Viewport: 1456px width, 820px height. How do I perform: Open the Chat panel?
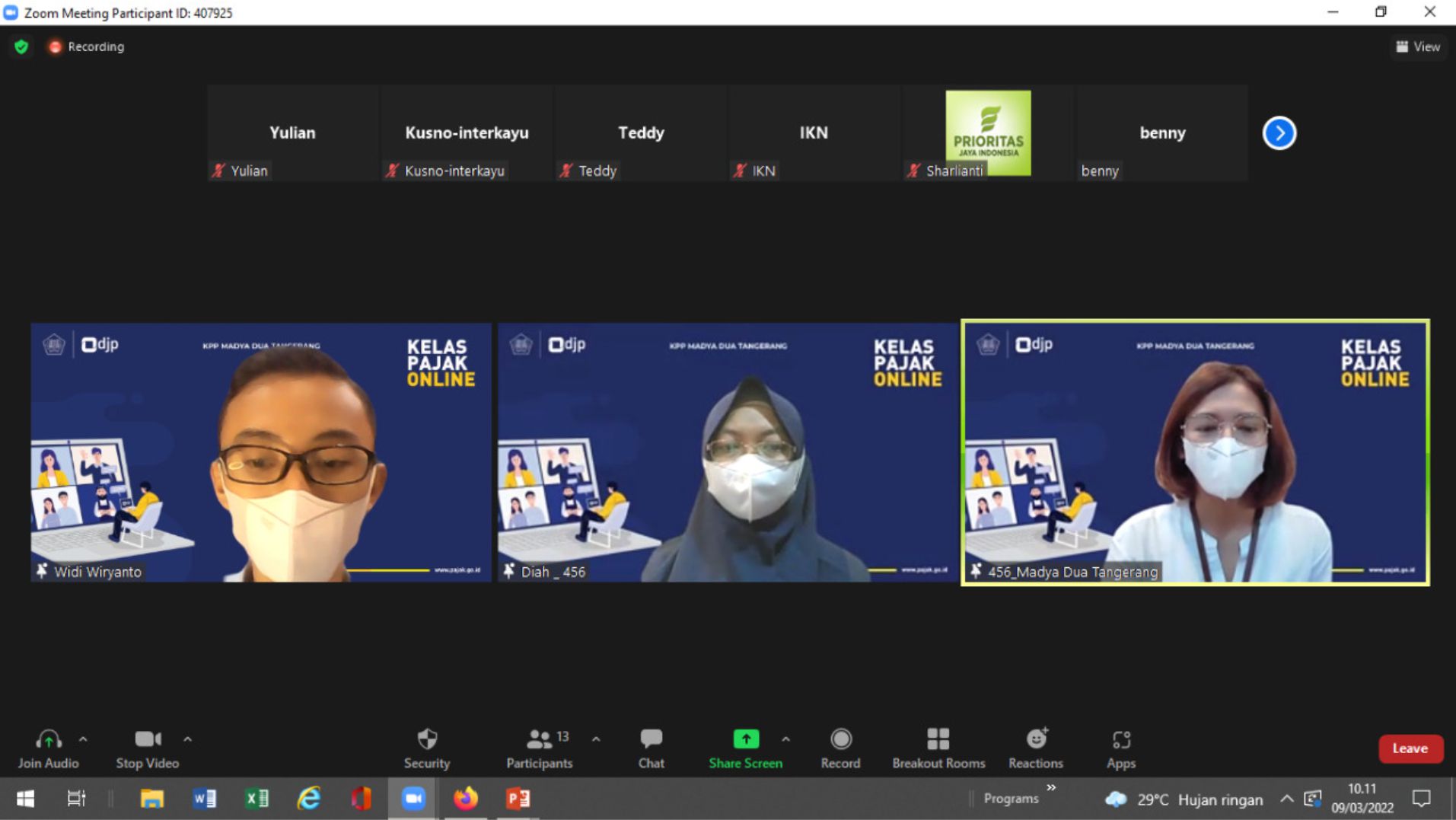tap(651, 747)
